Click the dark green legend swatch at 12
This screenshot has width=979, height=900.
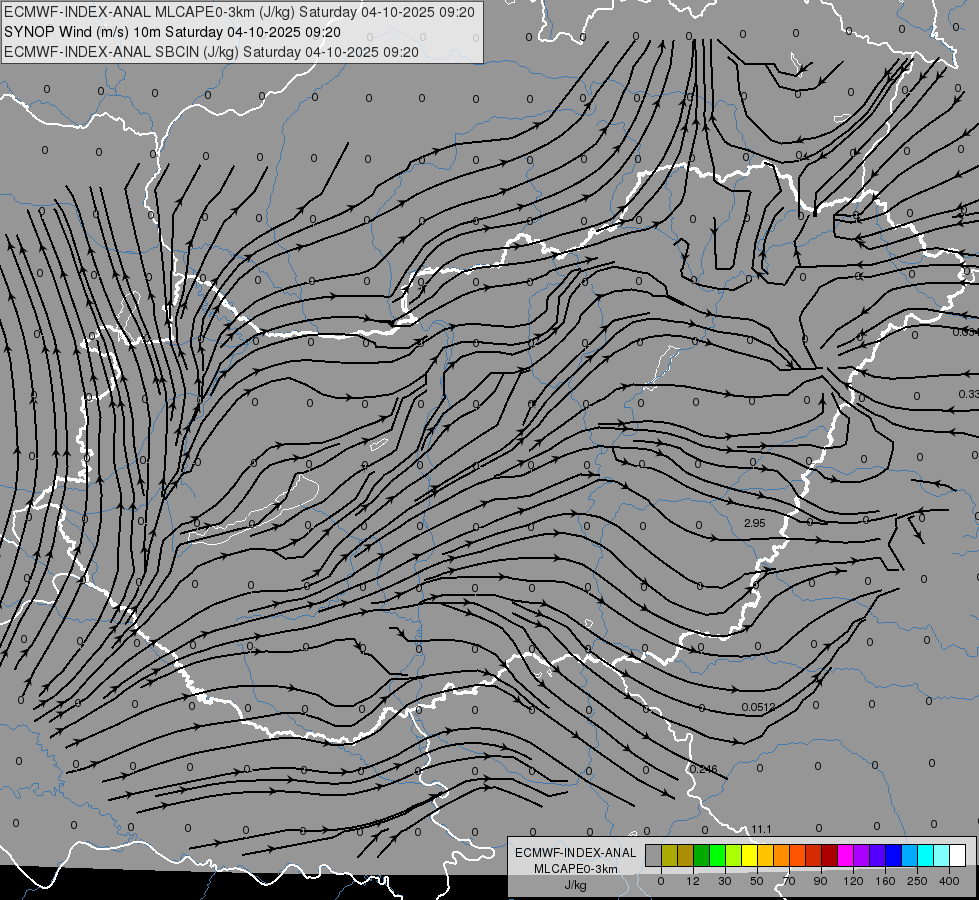pos(702,855)
